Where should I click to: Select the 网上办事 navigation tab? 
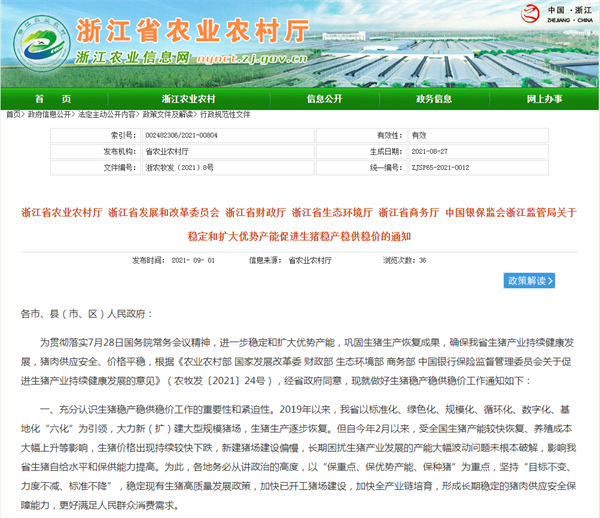point(550,99)
